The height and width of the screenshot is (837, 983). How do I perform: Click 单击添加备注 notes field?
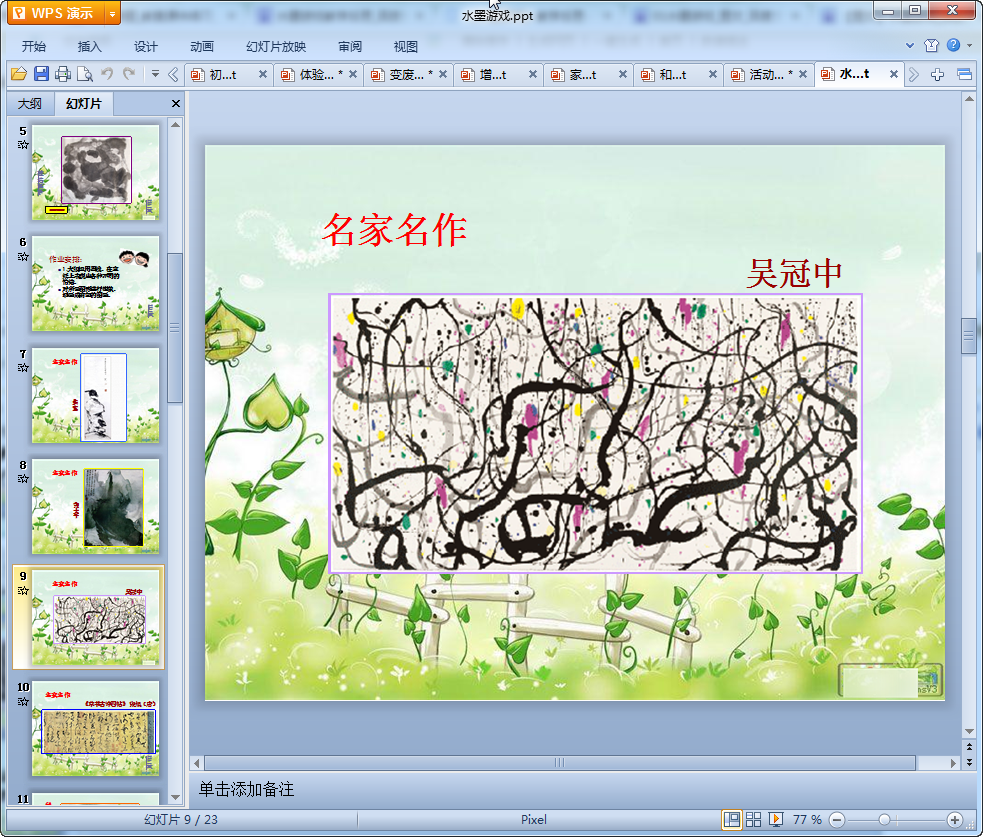(246, 789)
